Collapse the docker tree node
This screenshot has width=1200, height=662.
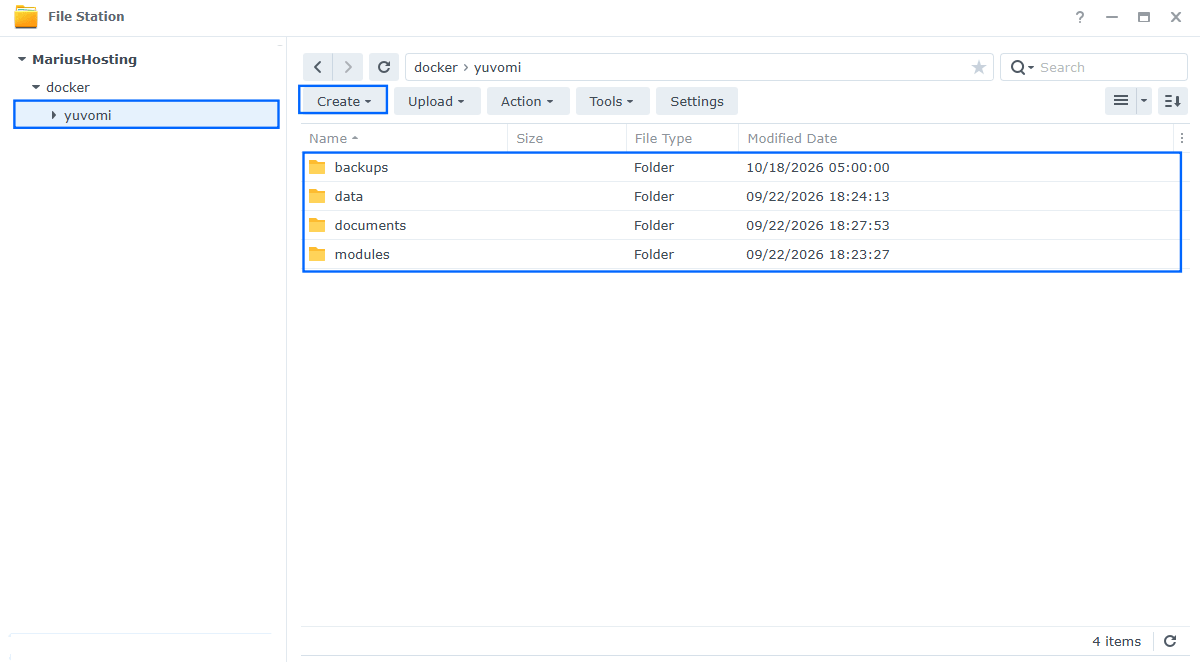coord(36,88)
